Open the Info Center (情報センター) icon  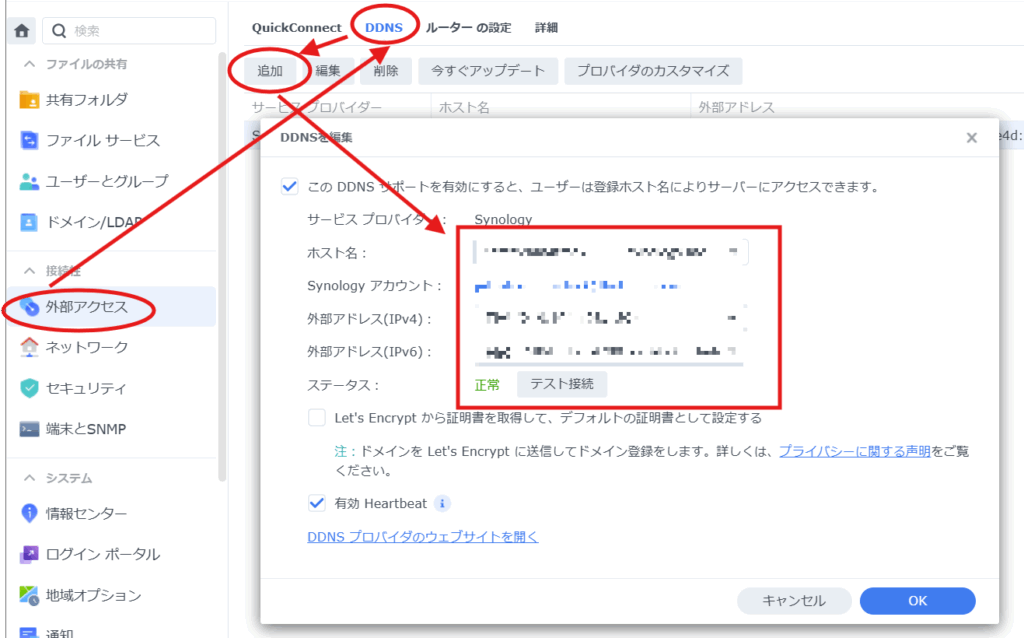tap(29, 514)
